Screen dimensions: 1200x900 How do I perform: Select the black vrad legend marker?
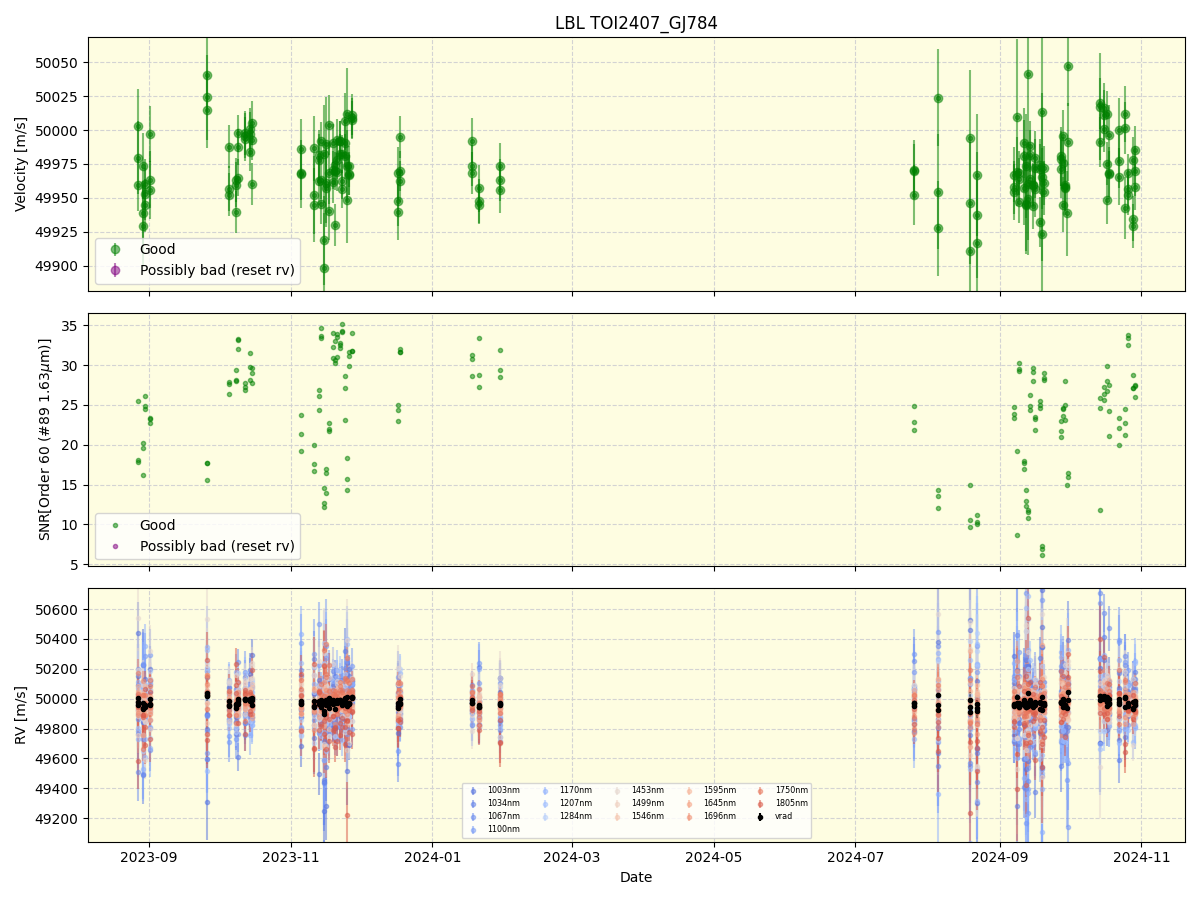(x=760, y=816)
